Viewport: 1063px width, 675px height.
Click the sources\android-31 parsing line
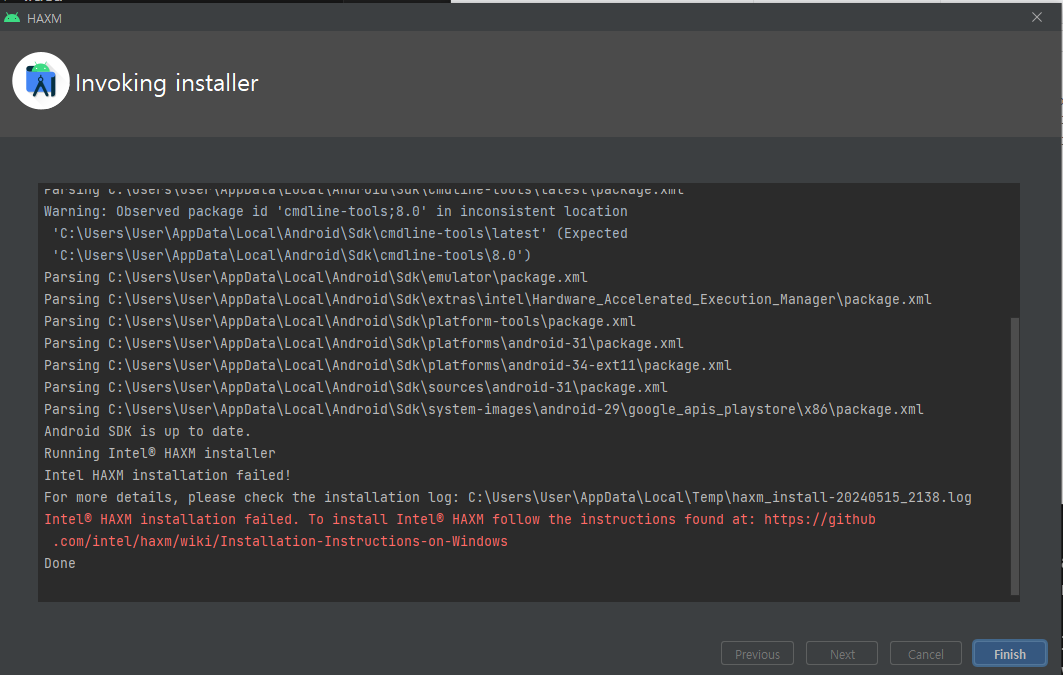click(356, 387)
